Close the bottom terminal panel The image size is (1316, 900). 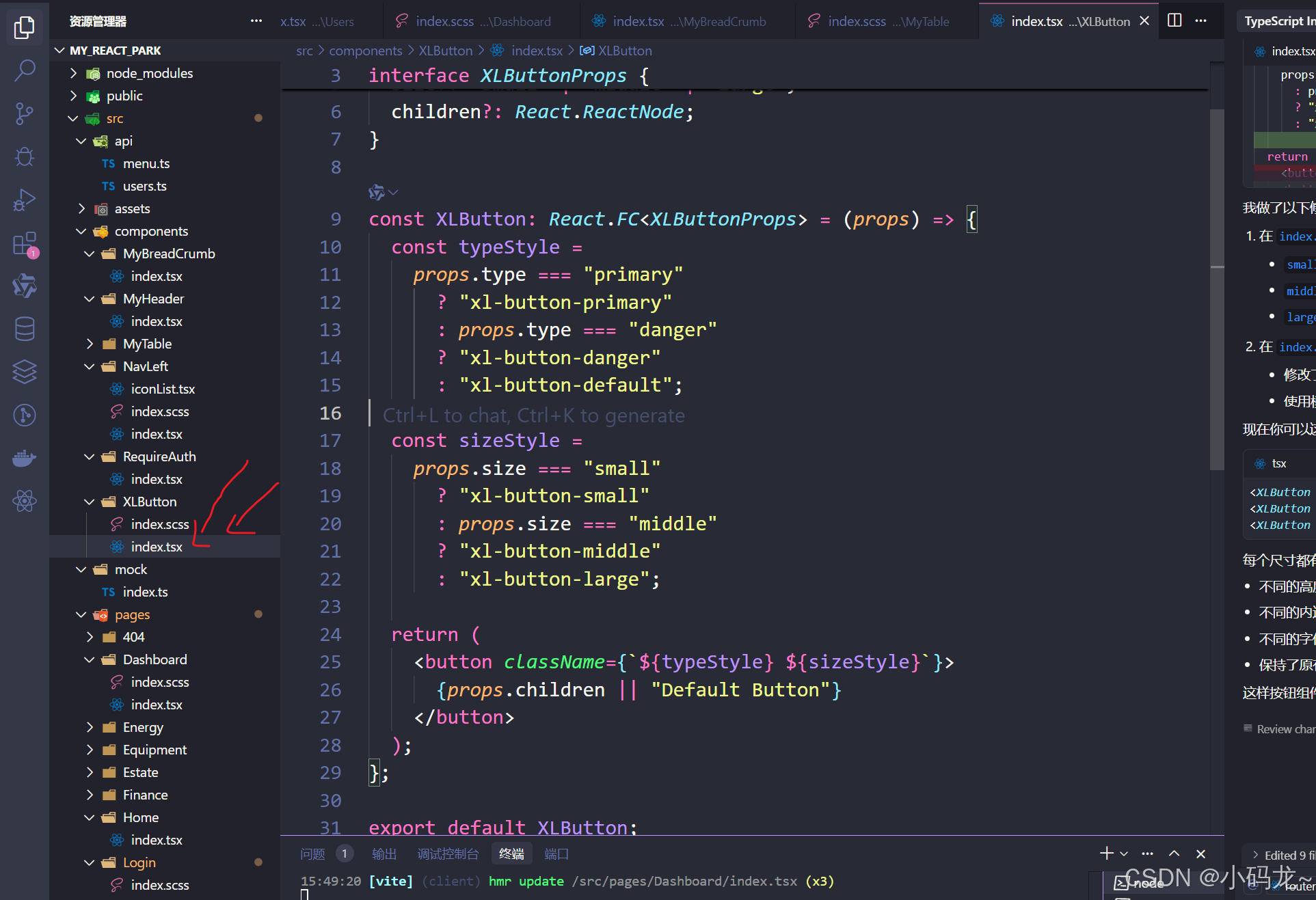tap(1200, 854)
